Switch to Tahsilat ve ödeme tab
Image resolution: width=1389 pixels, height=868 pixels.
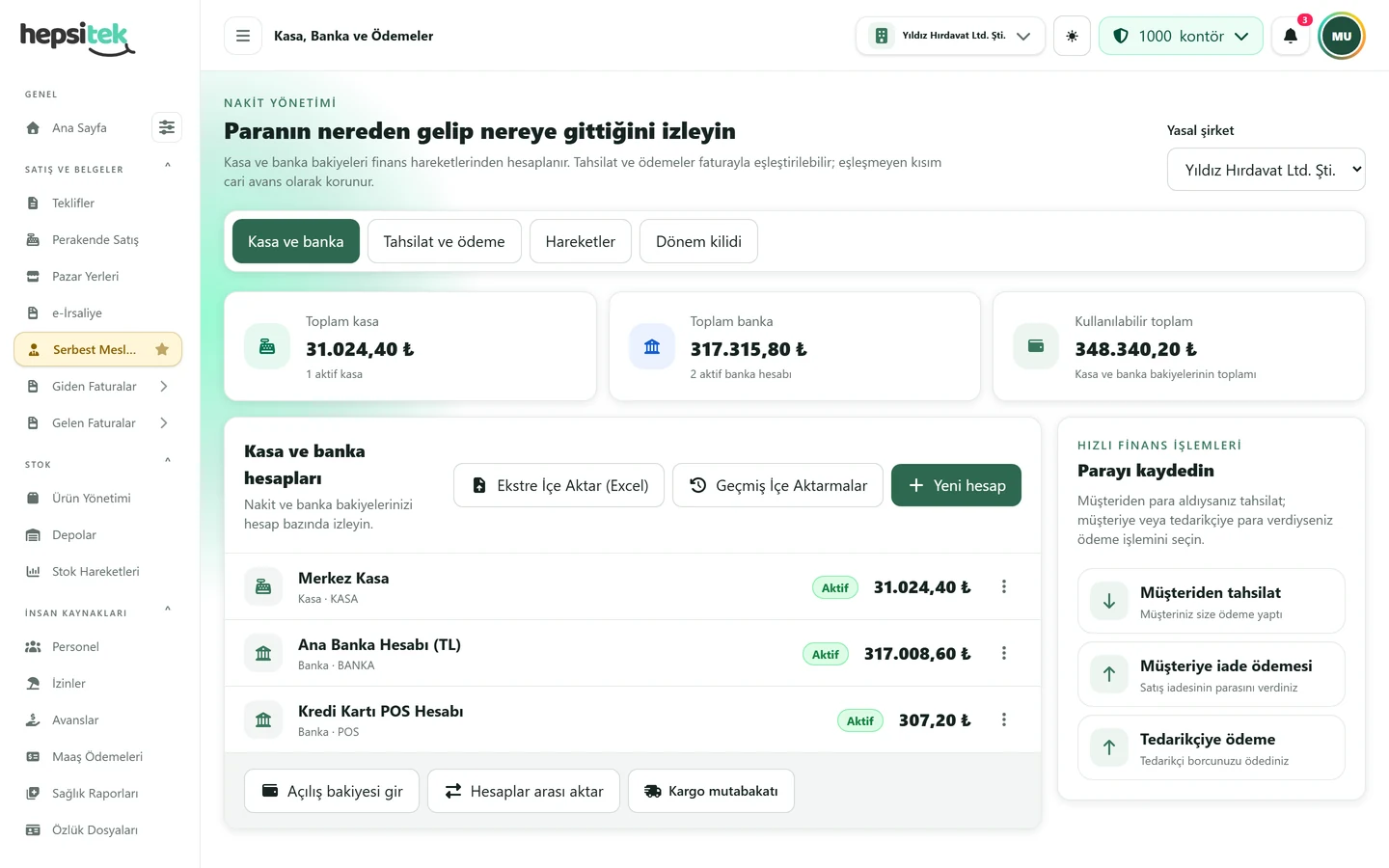click(444, 241)
